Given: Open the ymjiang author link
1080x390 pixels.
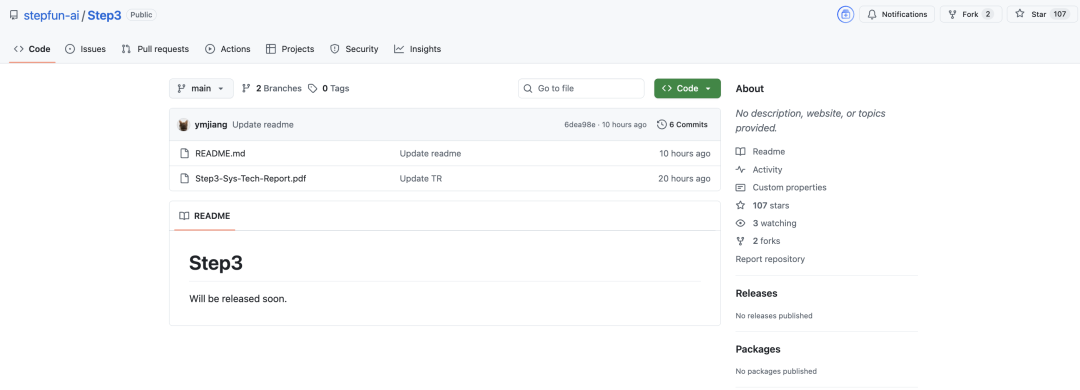Looking at the screenshot, I should 211,125.
